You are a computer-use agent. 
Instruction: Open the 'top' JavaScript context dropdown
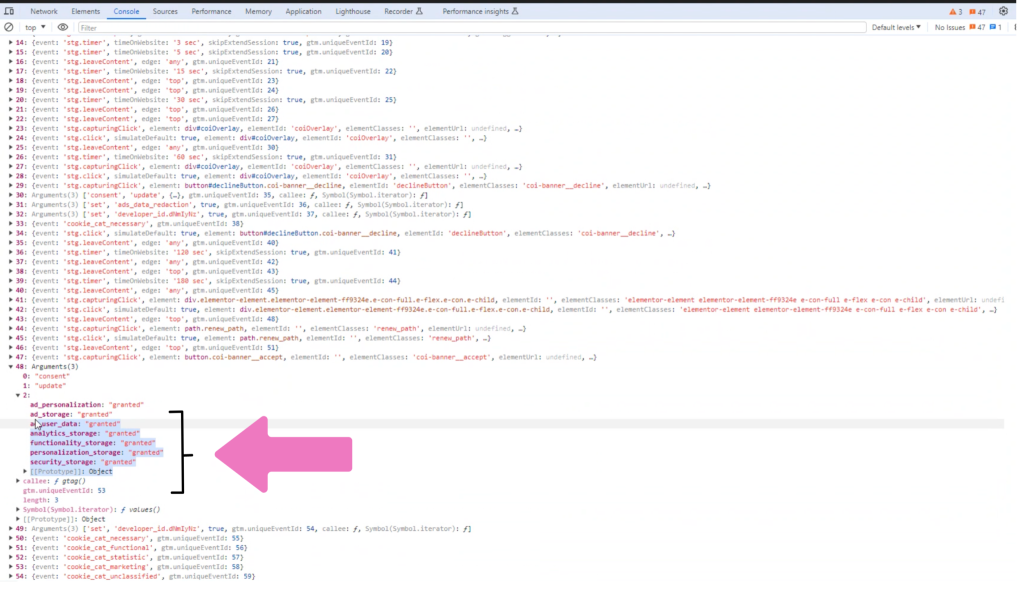click(x=35, y=27)
